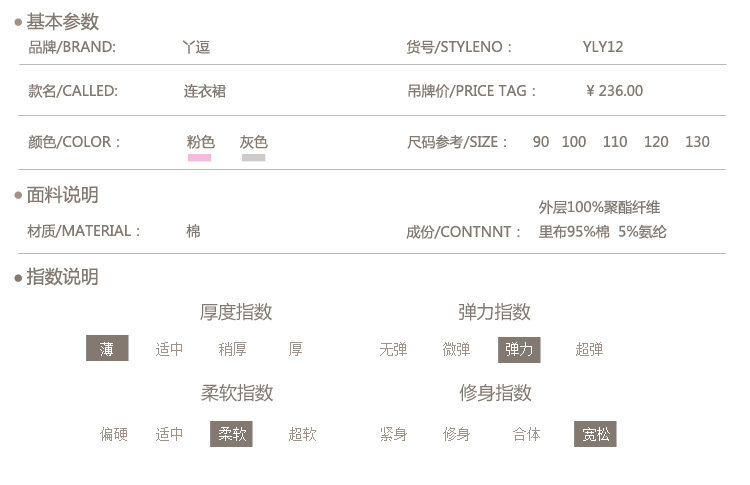Click the highlighted 宽松 fit option
750x485 pixels.
tap(595, 434)
